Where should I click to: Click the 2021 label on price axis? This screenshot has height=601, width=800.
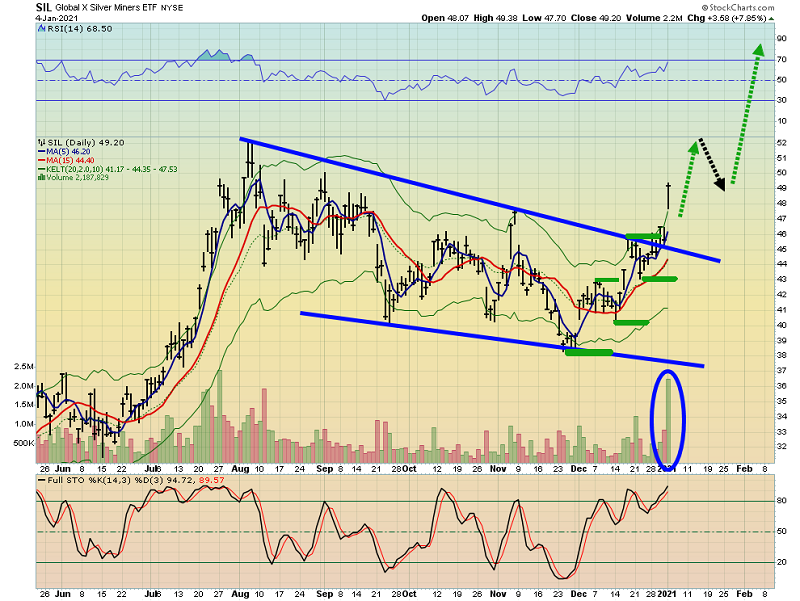pyautogui.click(x=667, y=468)
